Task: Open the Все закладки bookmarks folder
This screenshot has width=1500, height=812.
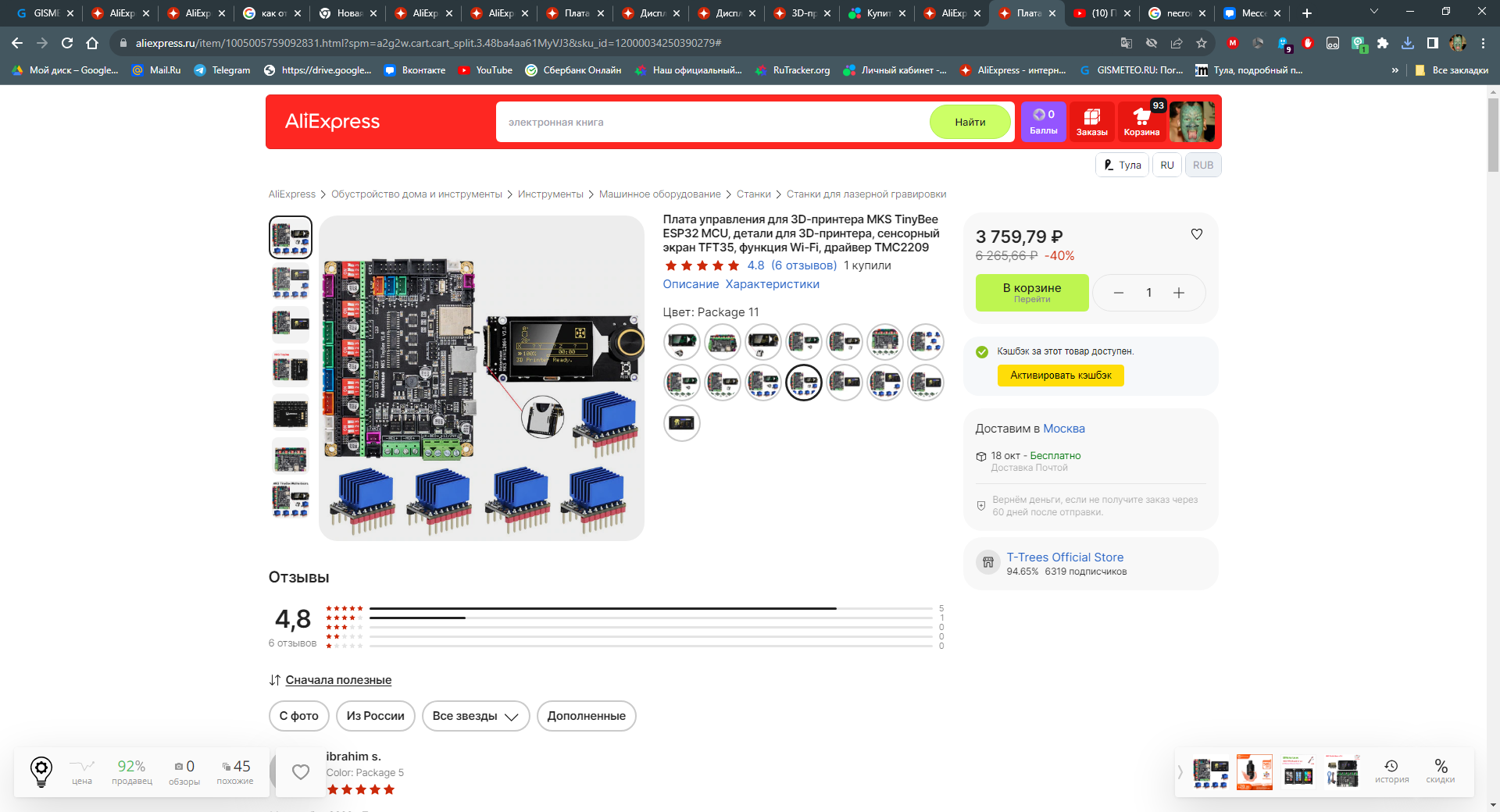Action: tap(1452, 70)
